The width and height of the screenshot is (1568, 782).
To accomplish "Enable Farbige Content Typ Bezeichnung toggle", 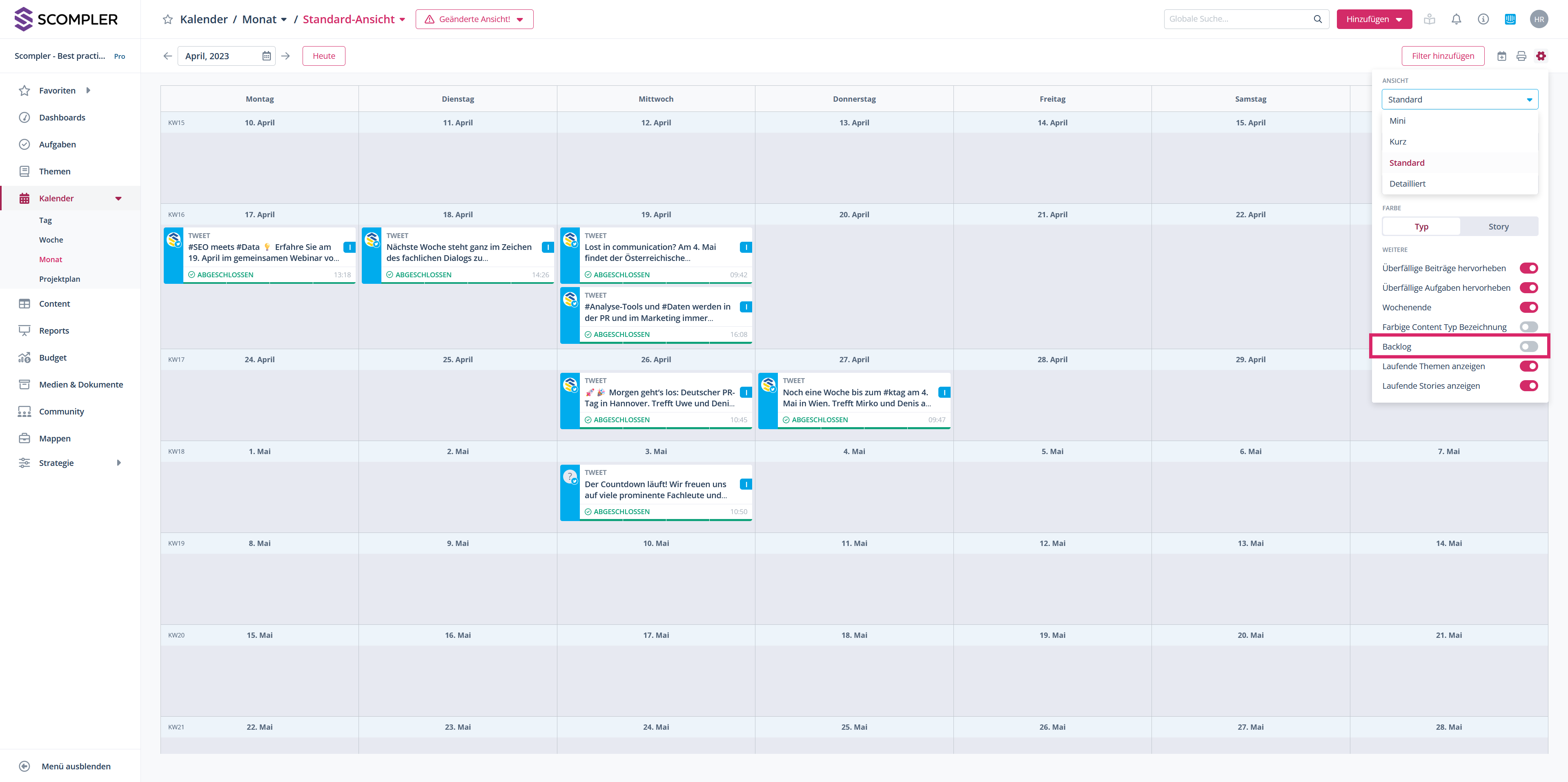I will coord(1528,328).
